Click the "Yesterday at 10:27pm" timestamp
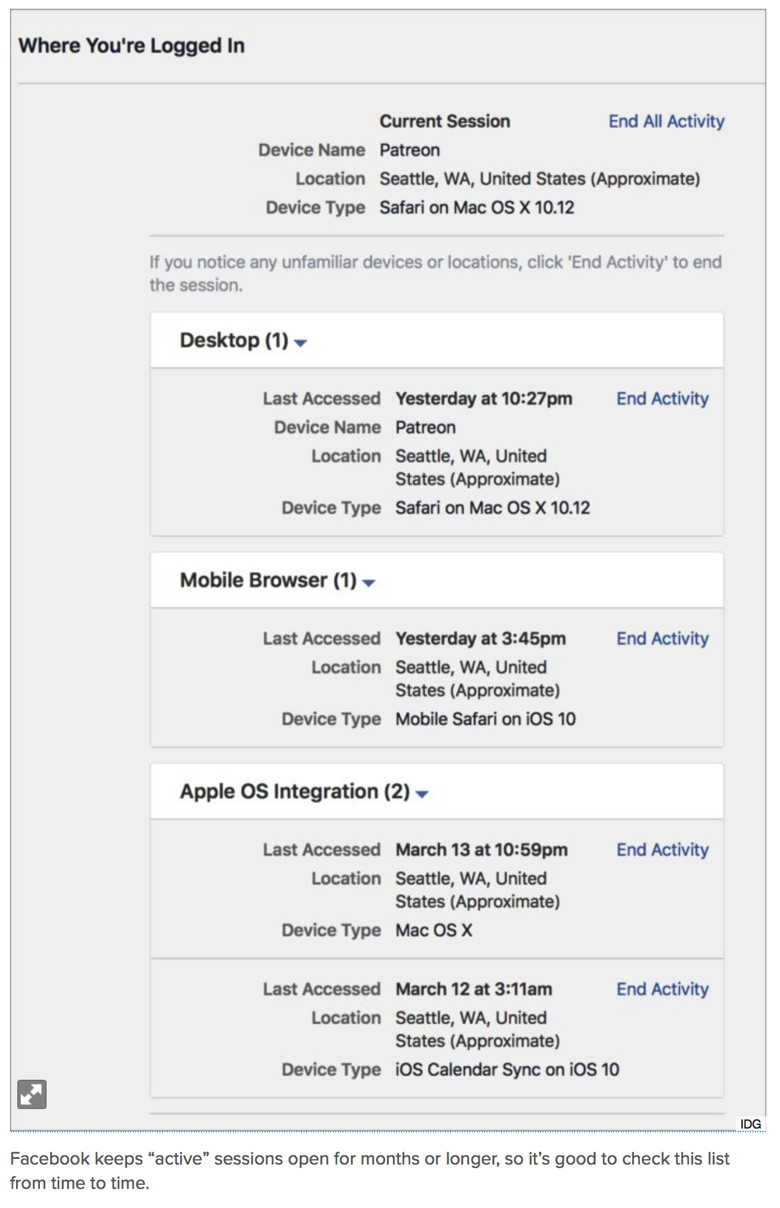Viewport: 780px width, 1208px height. coord(484,398)
